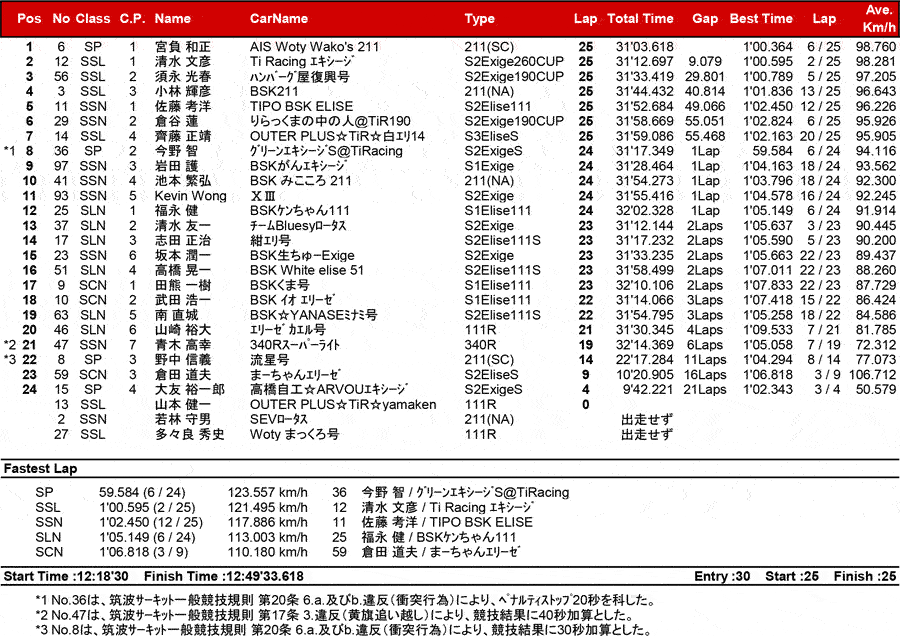Click car name BSK みこころ 211

300,181
